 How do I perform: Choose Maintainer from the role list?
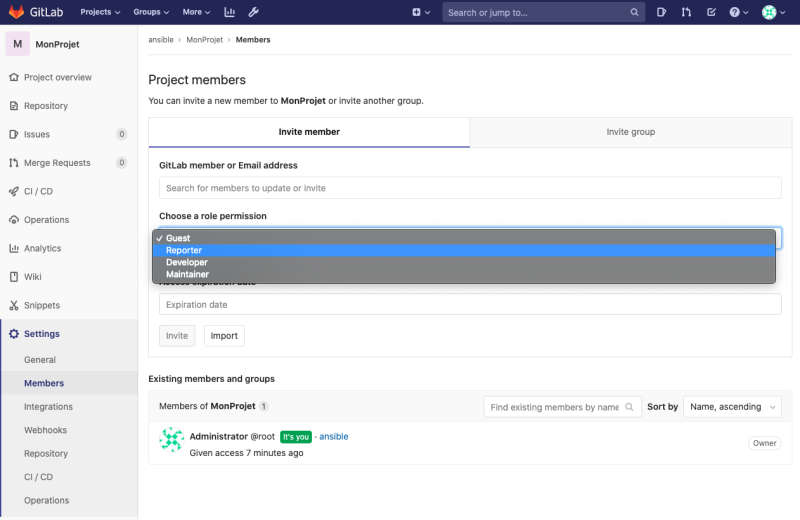click(187, 274)
